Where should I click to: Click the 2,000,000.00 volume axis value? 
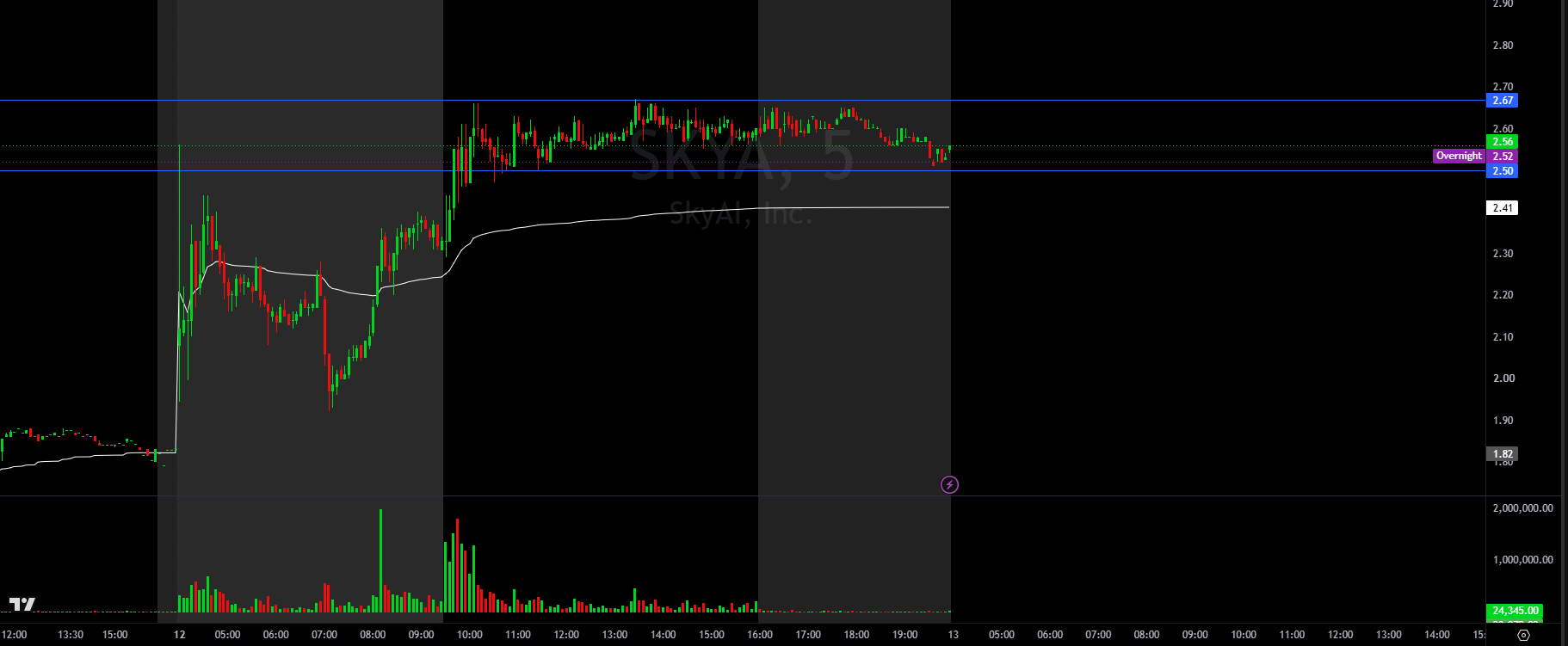[1522, 508]
